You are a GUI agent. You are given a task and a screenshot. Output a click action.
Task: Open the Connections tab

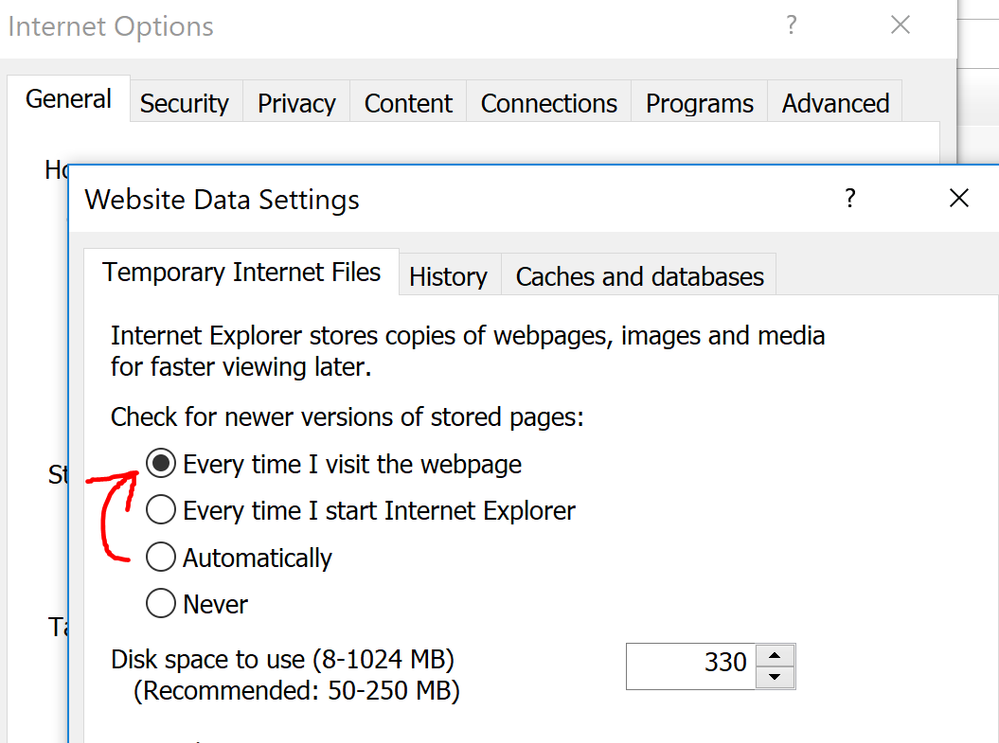click(x=549, y=104)
